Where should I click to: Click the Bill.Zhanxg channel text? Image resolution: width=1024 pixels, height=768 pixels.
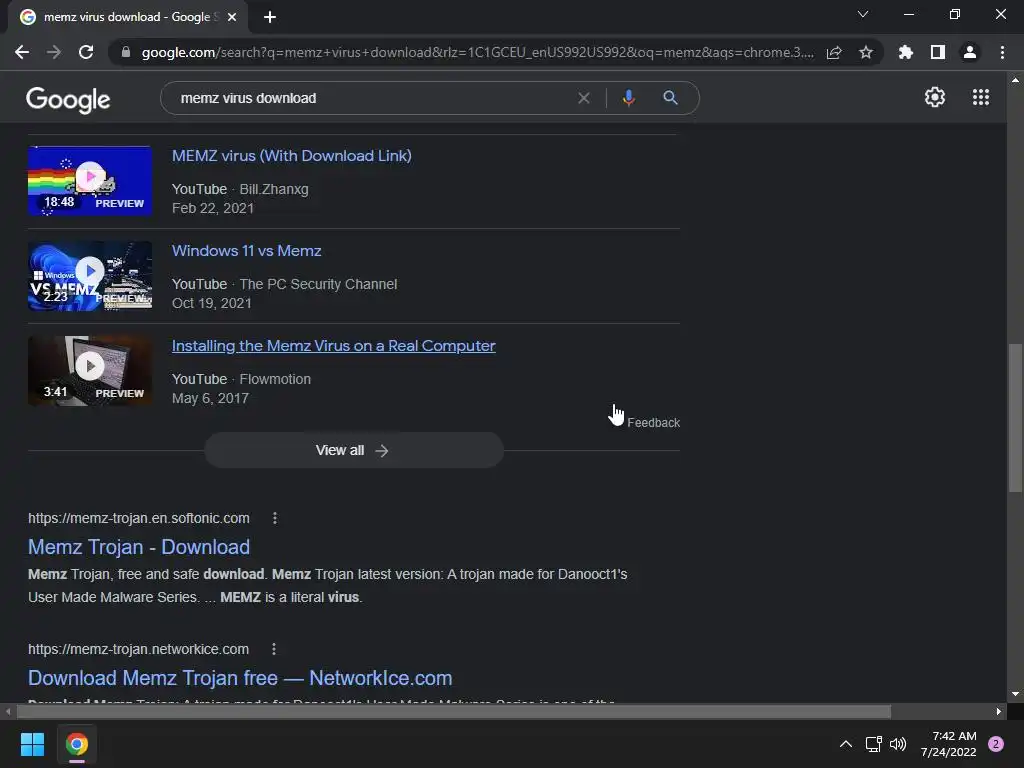click(x=274, y=189)
